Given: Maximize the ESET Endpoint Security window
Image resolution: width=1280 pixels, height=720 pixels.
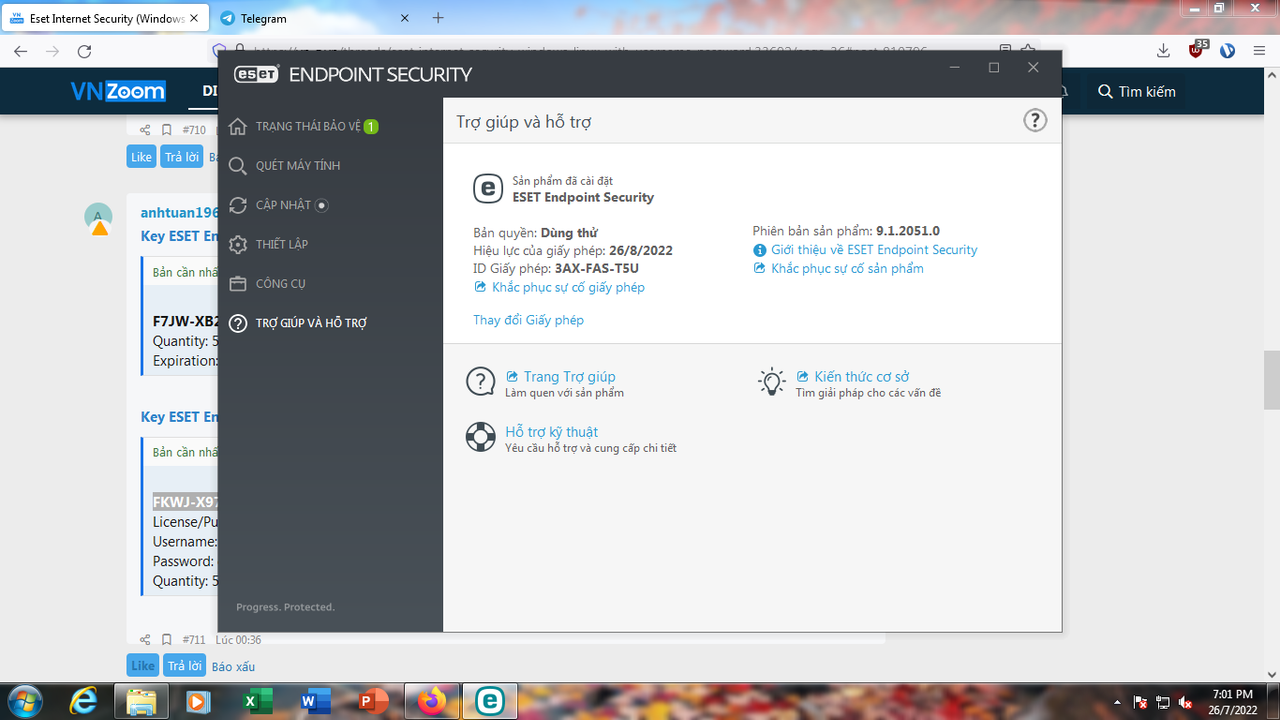Looking at the screenshot, I should click(x=994, y=67).
